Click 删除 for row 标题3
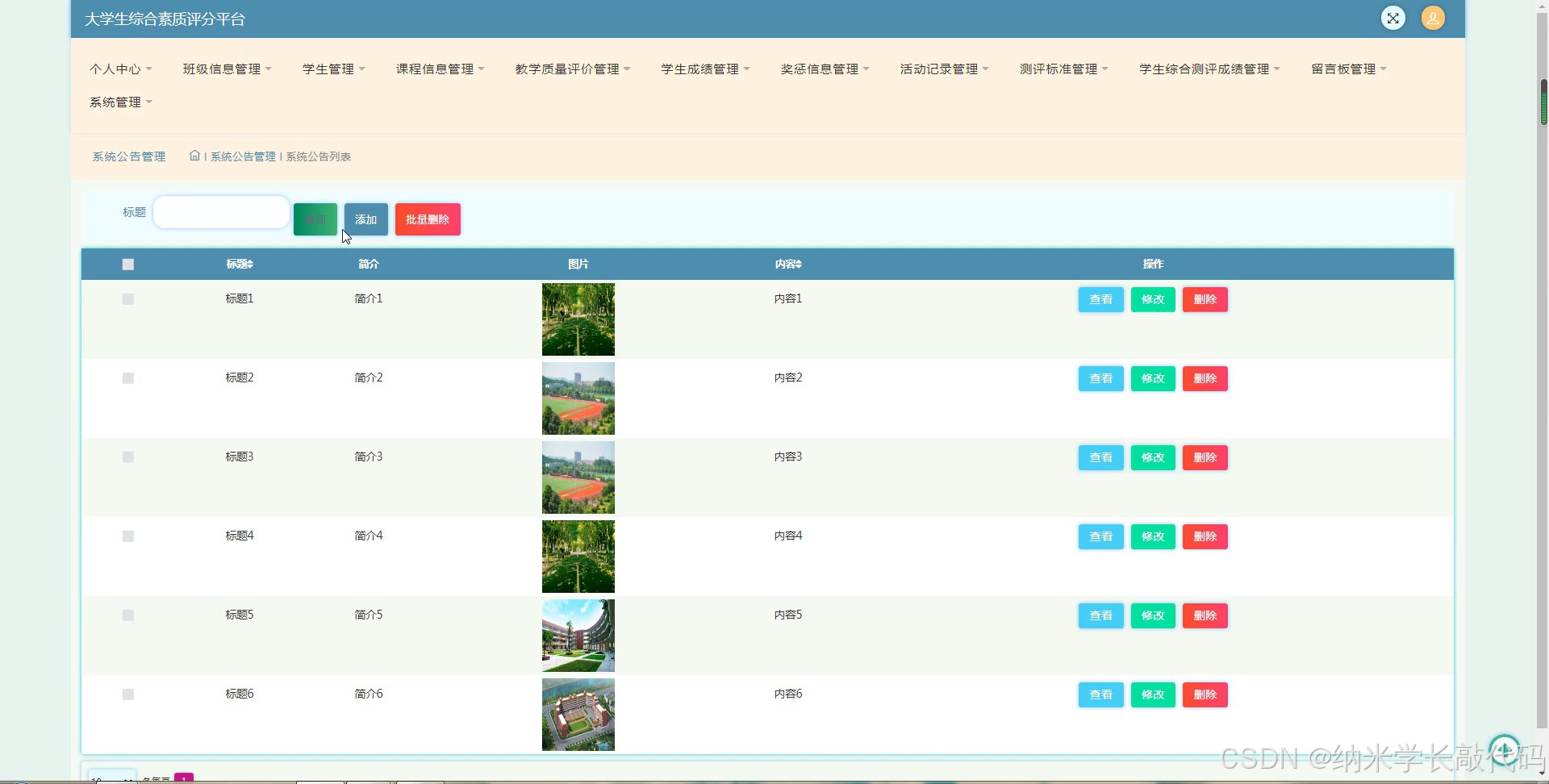Image resolution: width=1549 pixels, height=784 pixels. click(x=1205, y=457)
